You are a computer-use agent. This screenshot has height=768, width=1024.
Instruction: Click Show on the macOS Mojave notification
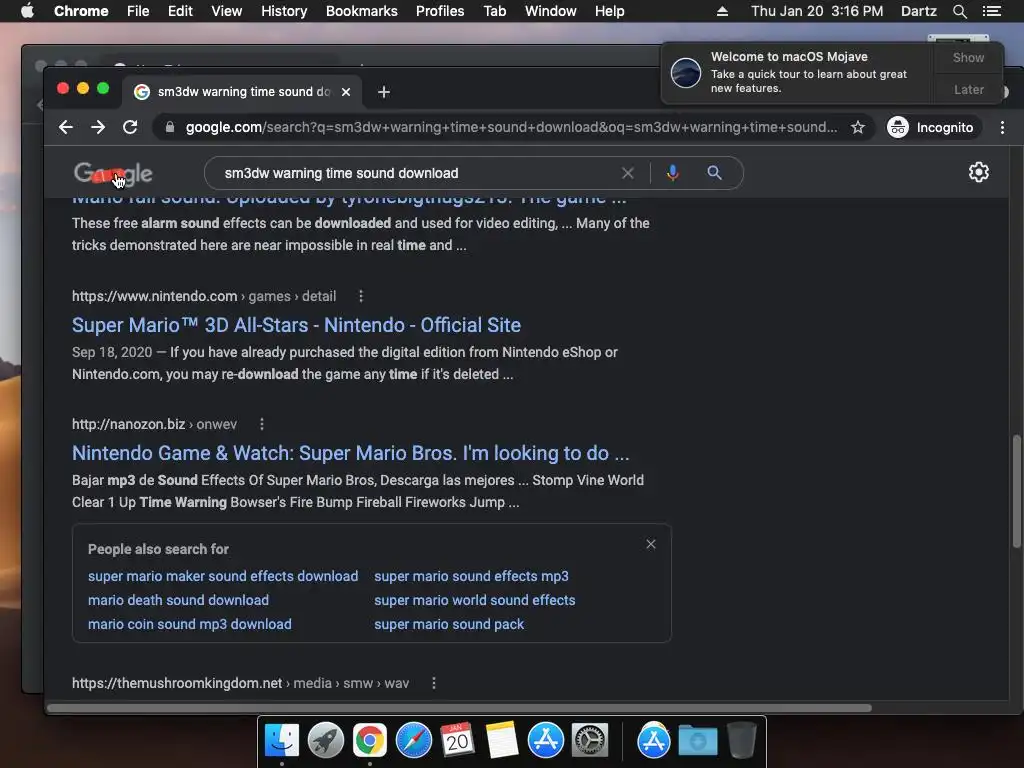click(968, 57)
